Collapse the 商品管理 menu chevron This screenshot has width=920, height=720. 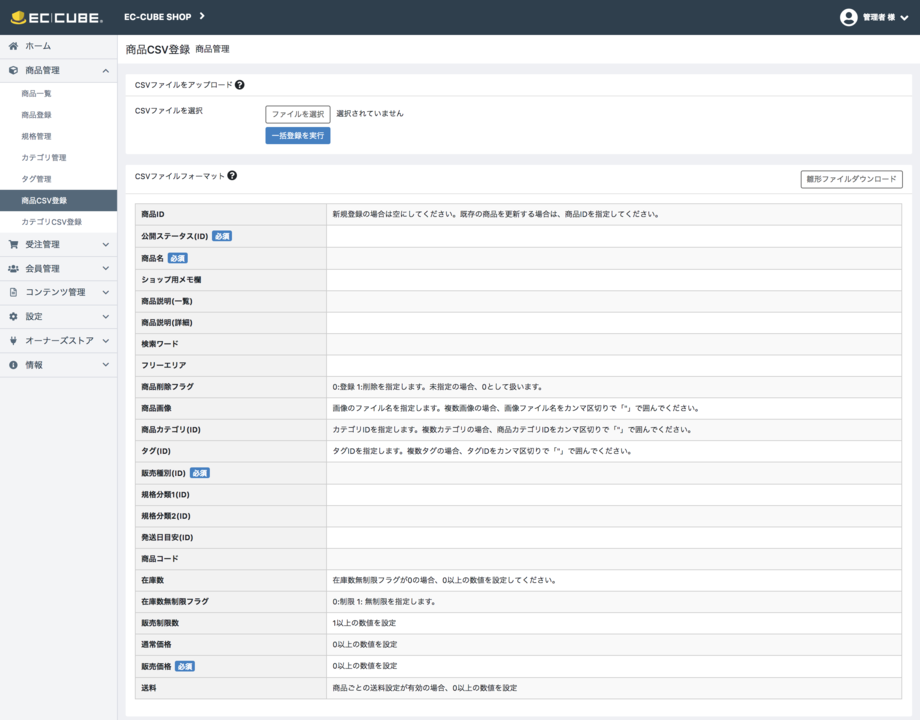click(106, 71)
